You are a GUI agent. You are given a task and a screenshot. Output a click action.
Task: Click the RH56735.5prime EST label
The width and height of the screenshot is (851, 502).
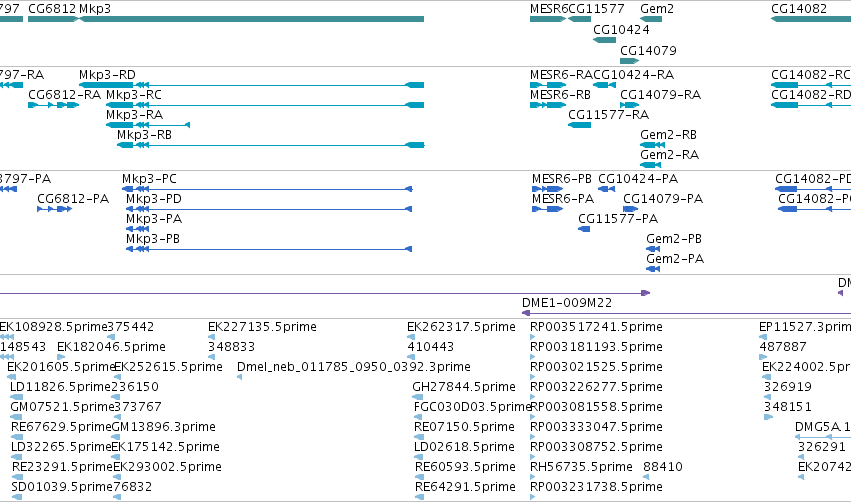point(581,466)
